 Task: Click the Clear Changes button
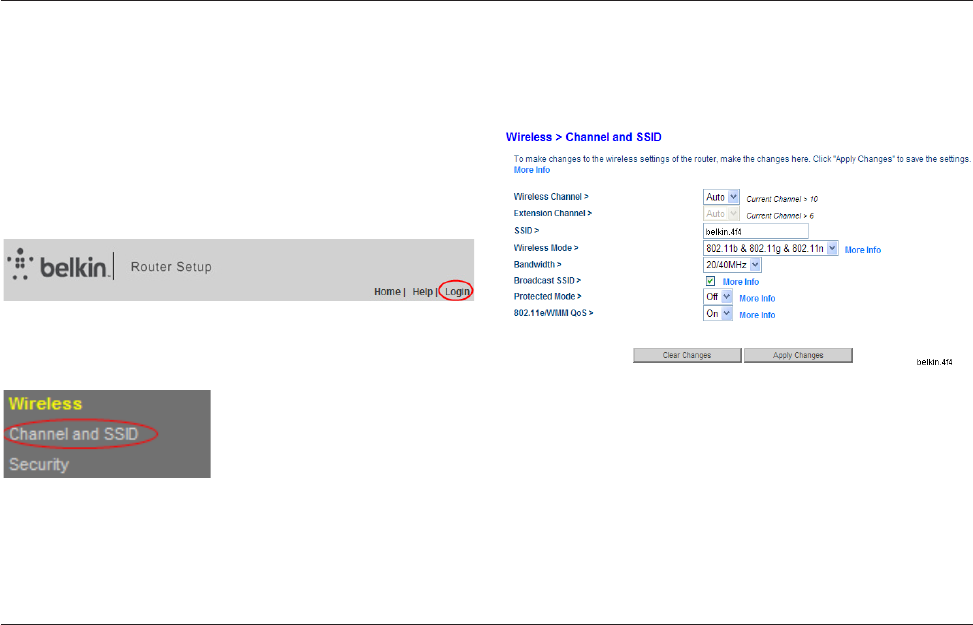coord(687,355)
